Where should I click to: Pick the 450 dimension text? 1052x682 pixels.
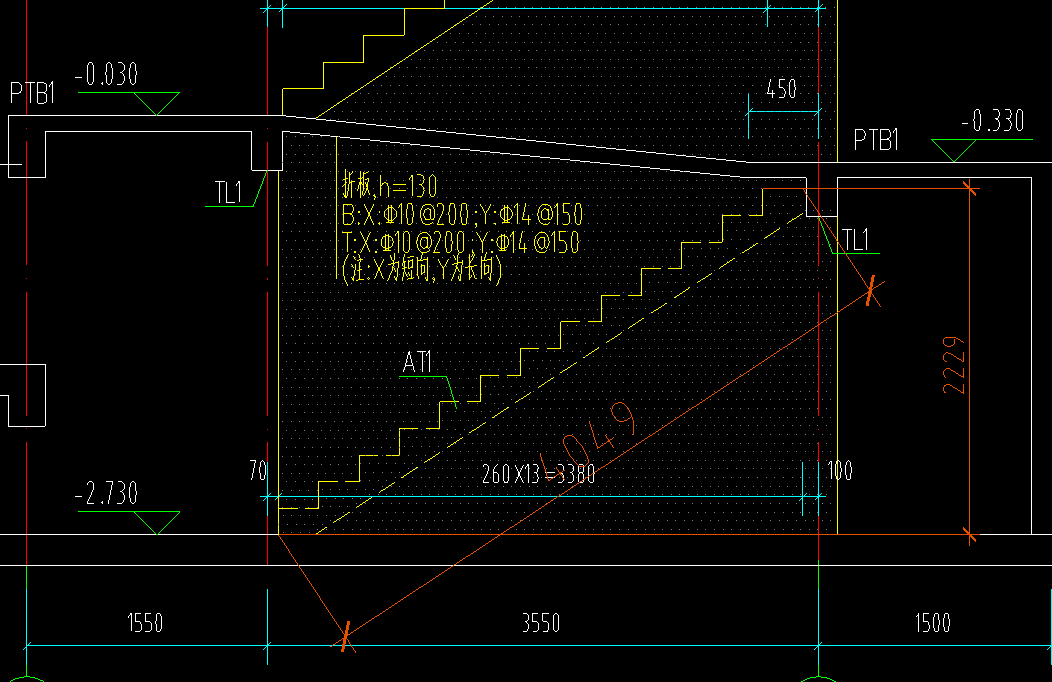pos(782,89)
